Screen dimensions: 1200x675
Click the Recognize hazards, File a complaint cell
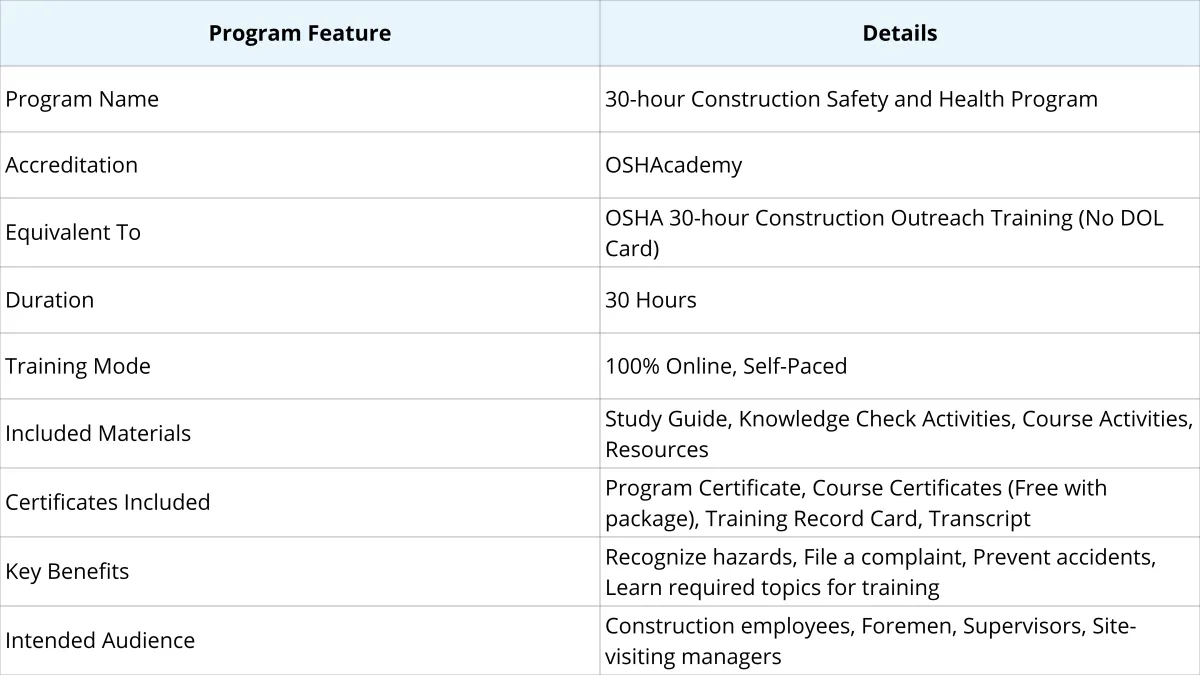click(x=900, y=571)
